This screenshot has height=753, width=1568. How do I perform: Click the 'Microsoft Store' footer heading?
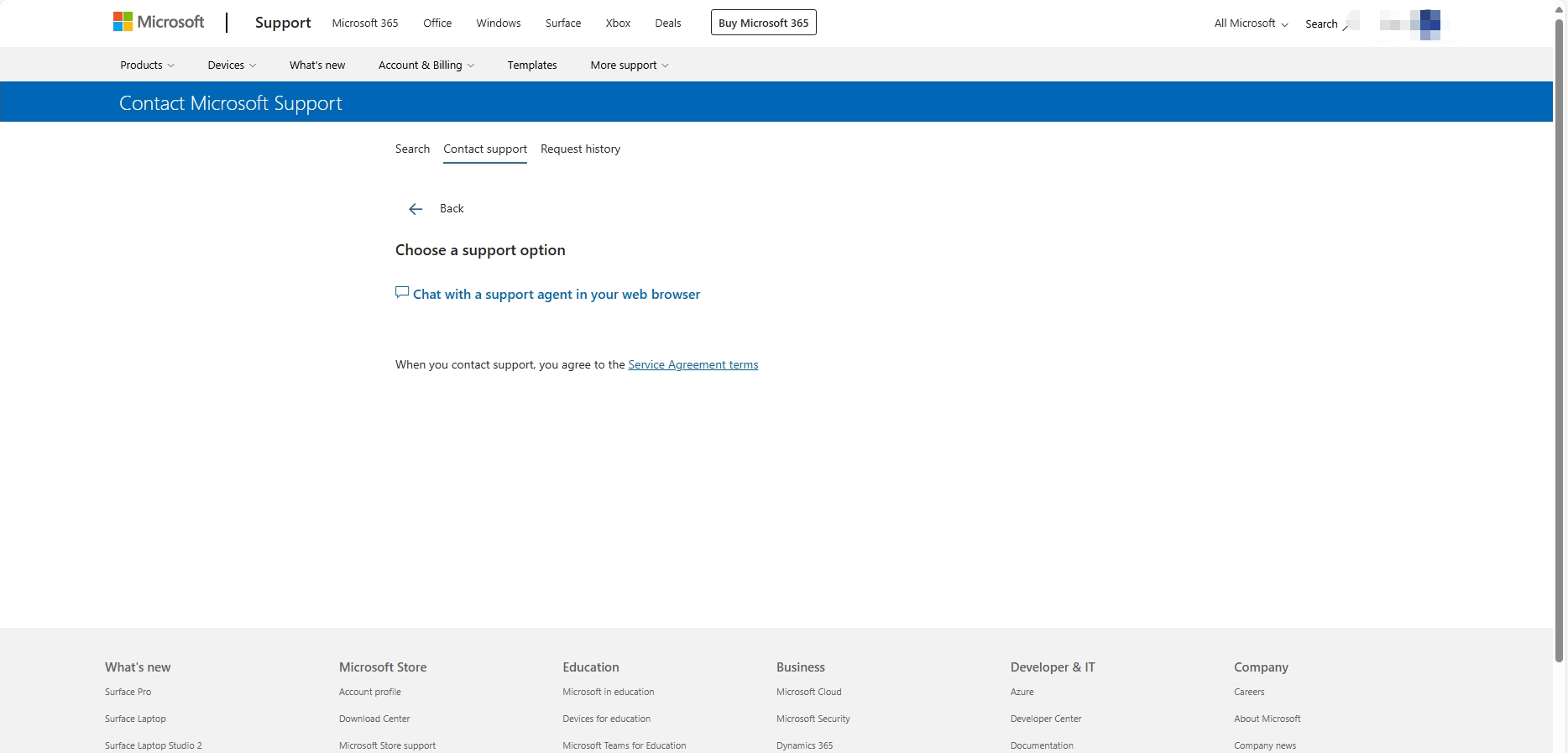point(383,667)
